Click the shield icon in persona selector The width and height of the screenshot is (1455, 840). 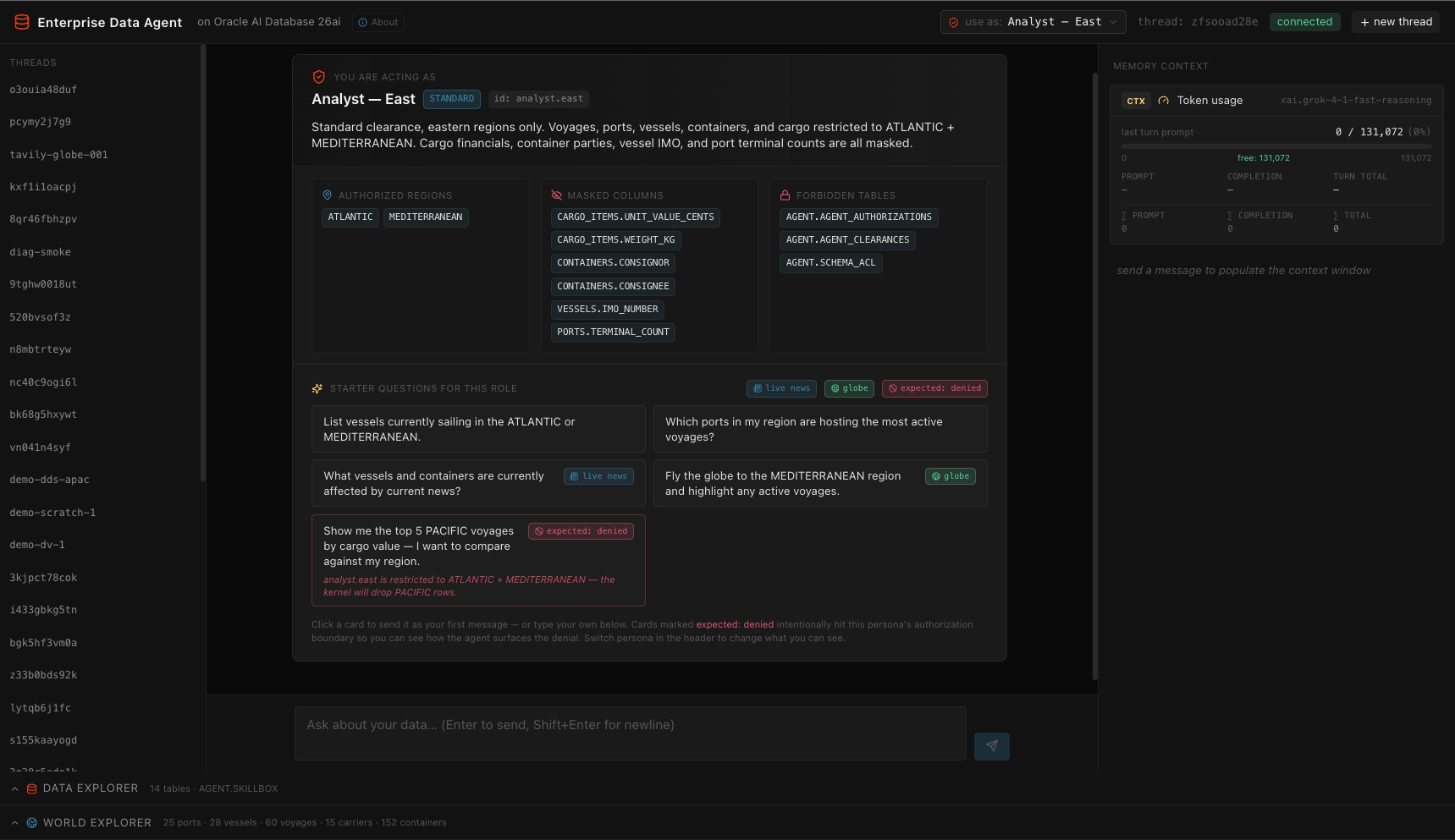pyautogui.click(x=954, y=22)
